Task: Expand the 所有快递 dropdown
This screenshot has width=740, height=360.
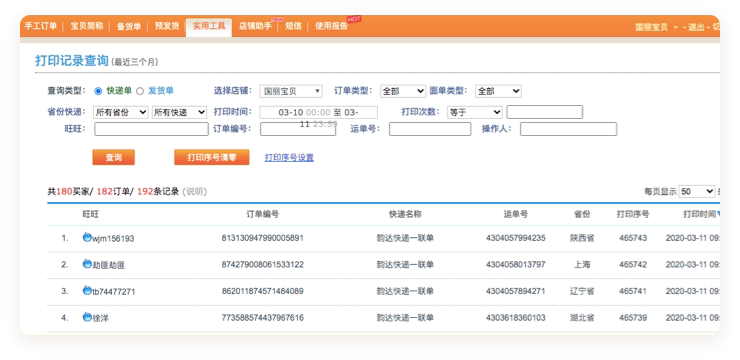Action: tap(179, 112)
